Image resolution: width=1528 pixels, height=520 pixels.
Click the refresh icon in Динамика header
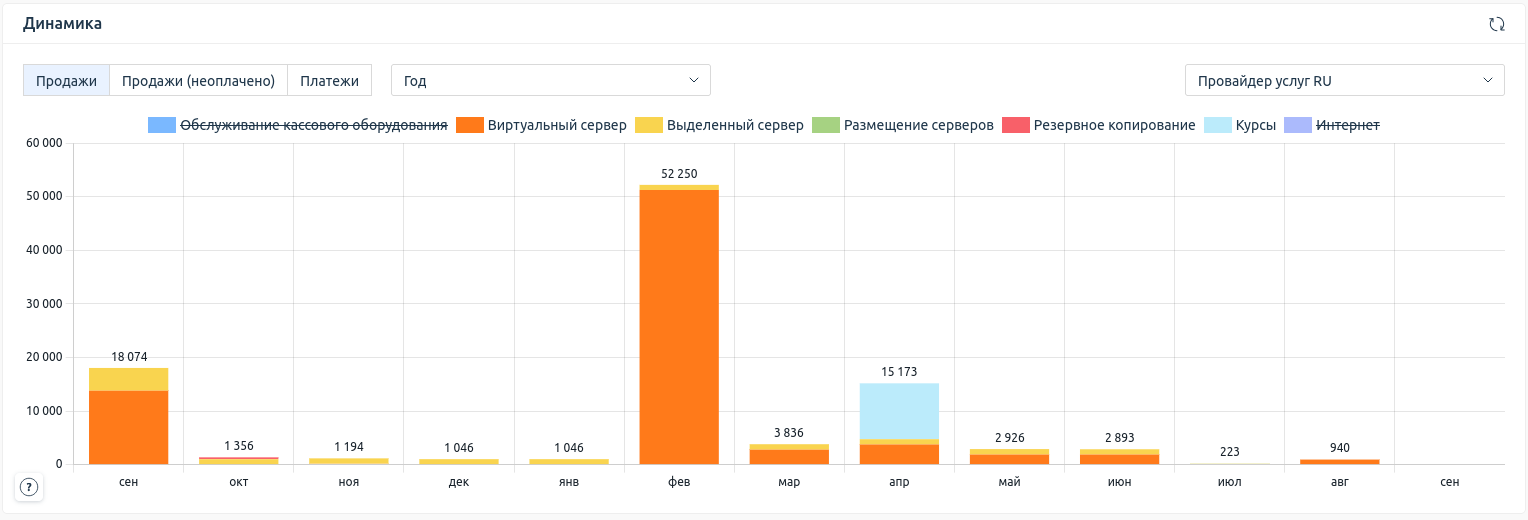1496,24
